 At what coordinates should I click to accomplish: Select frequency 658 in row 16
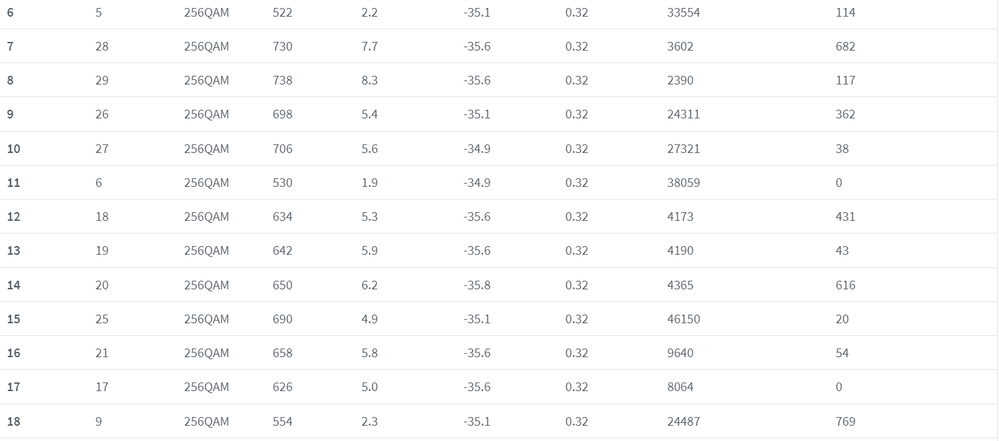[x=282, y=353]
